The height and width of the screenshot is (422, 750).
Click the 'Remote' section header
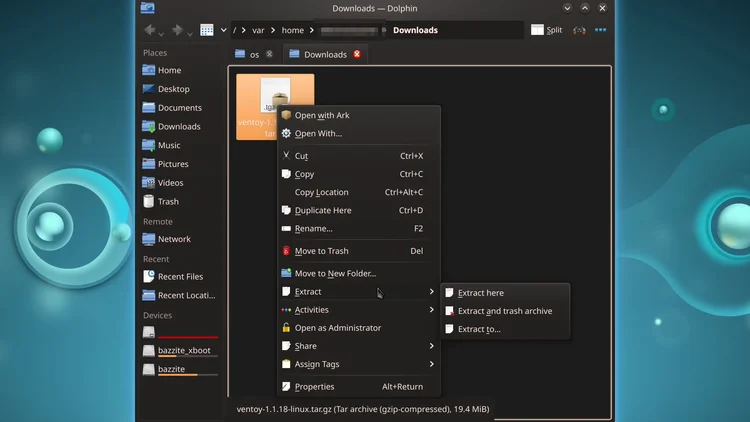pos(158,222)
